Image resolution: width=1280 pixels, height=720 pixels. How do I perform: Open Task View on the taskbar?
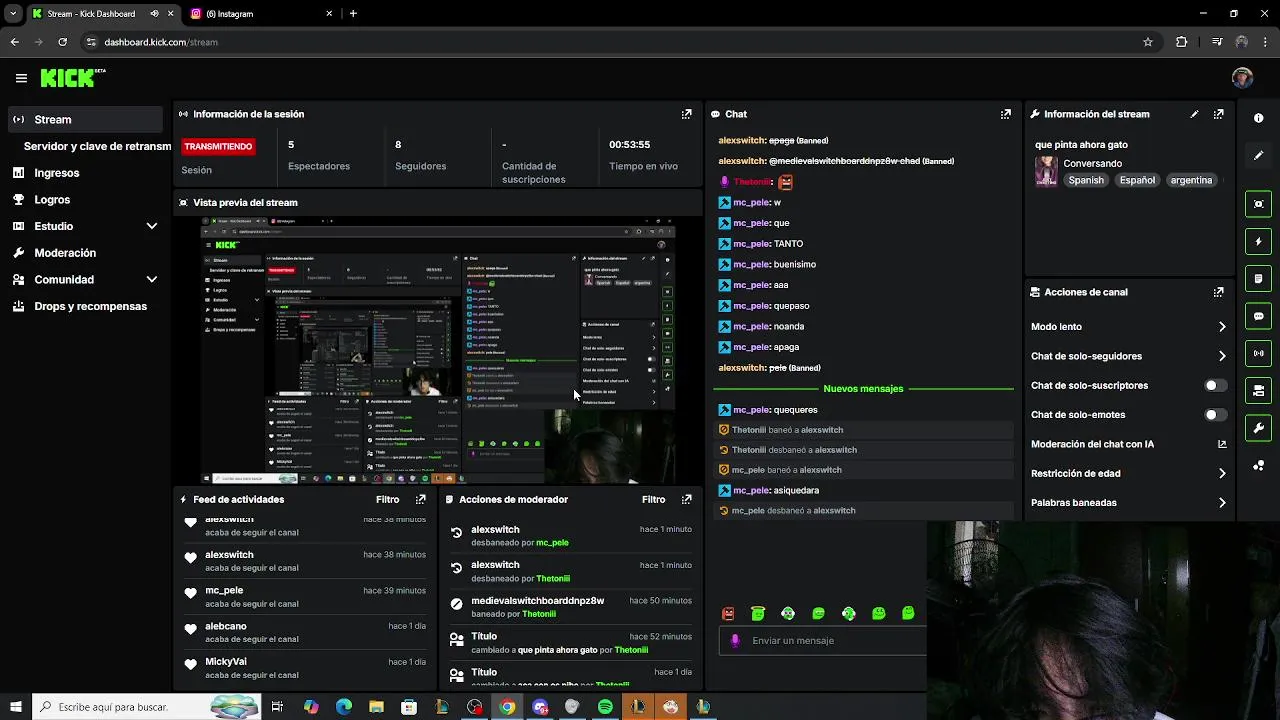click(x=277, y=707)
